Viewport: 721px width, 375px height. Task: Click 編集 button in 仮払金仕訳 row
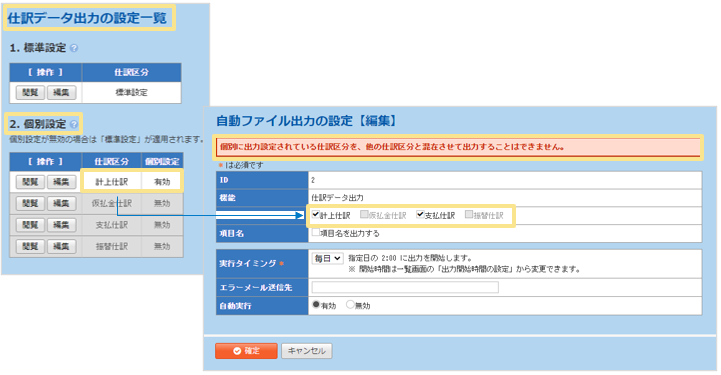pos(61,203)
